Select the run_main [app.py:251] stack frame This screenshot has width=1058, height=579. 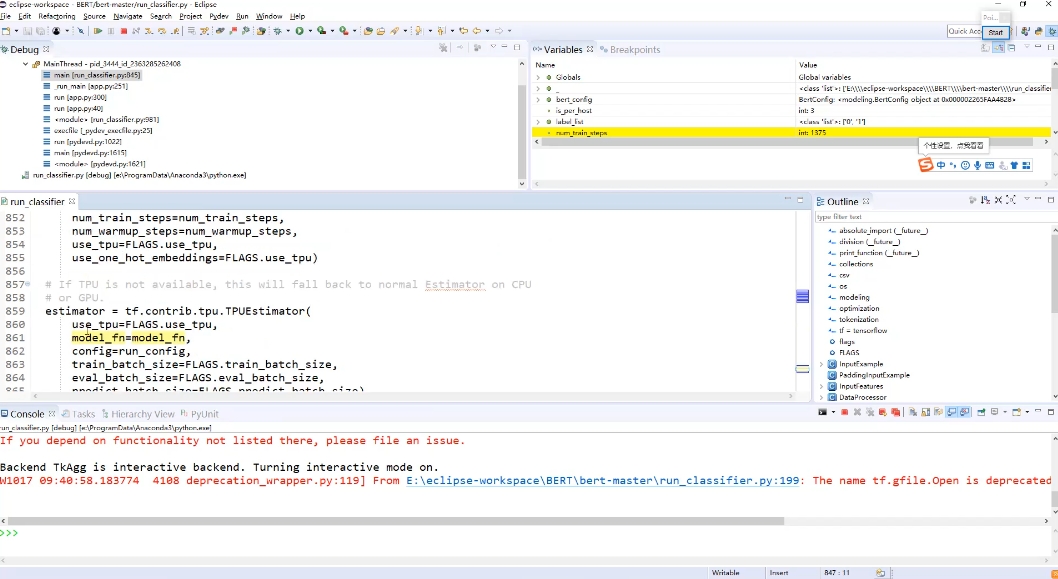click(x=92, y=86)
